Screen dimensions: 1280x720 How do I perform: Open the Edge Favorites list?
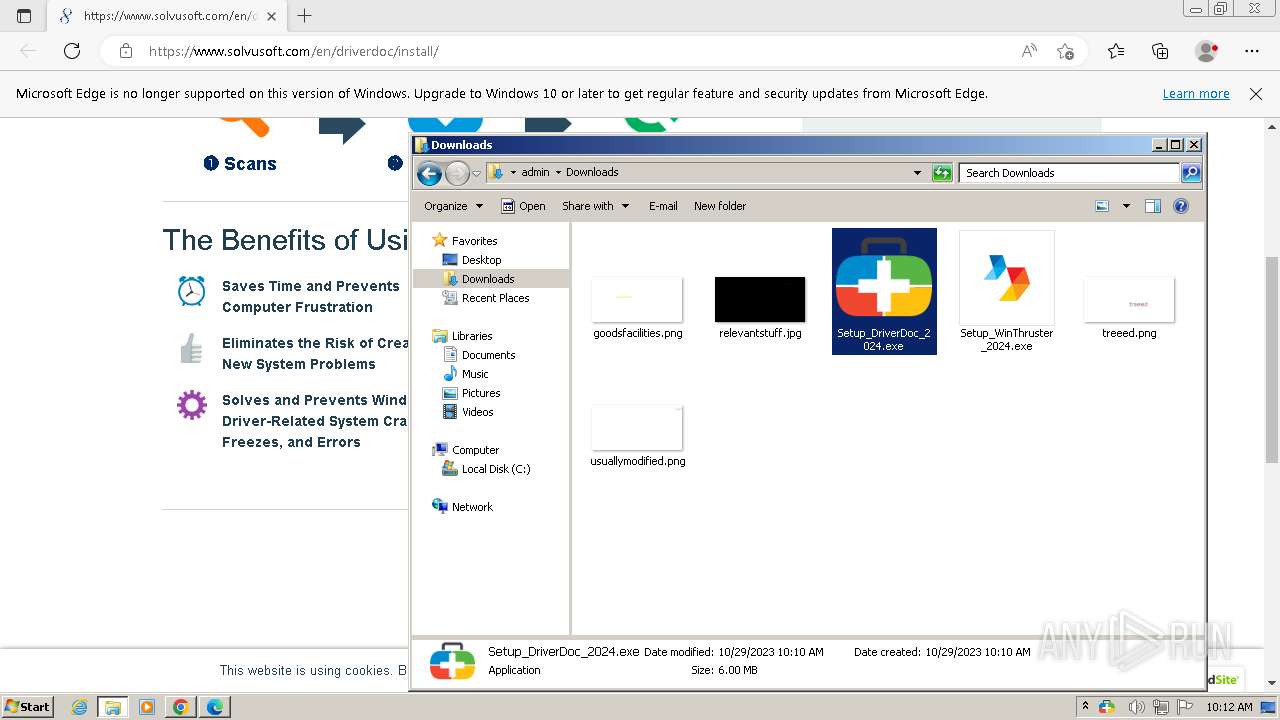(x=1116, y=51)
